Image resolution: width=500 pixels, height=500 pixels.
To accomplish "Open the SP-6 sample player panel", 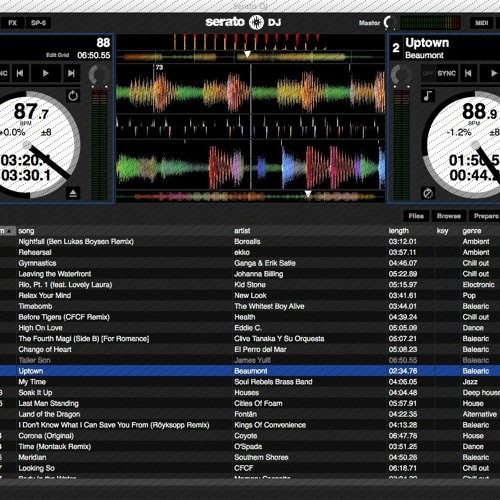I will [x=38, y=23].
